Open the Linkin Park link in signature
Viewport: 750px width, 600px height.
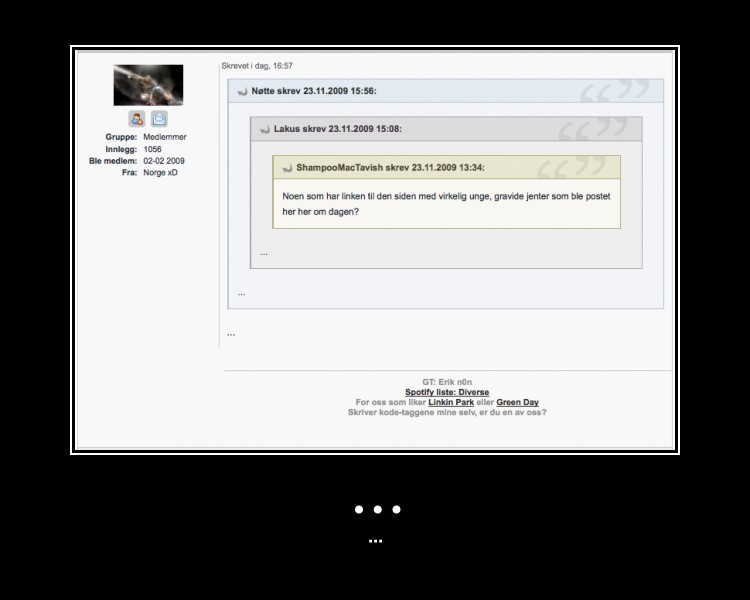pos(451,402)
